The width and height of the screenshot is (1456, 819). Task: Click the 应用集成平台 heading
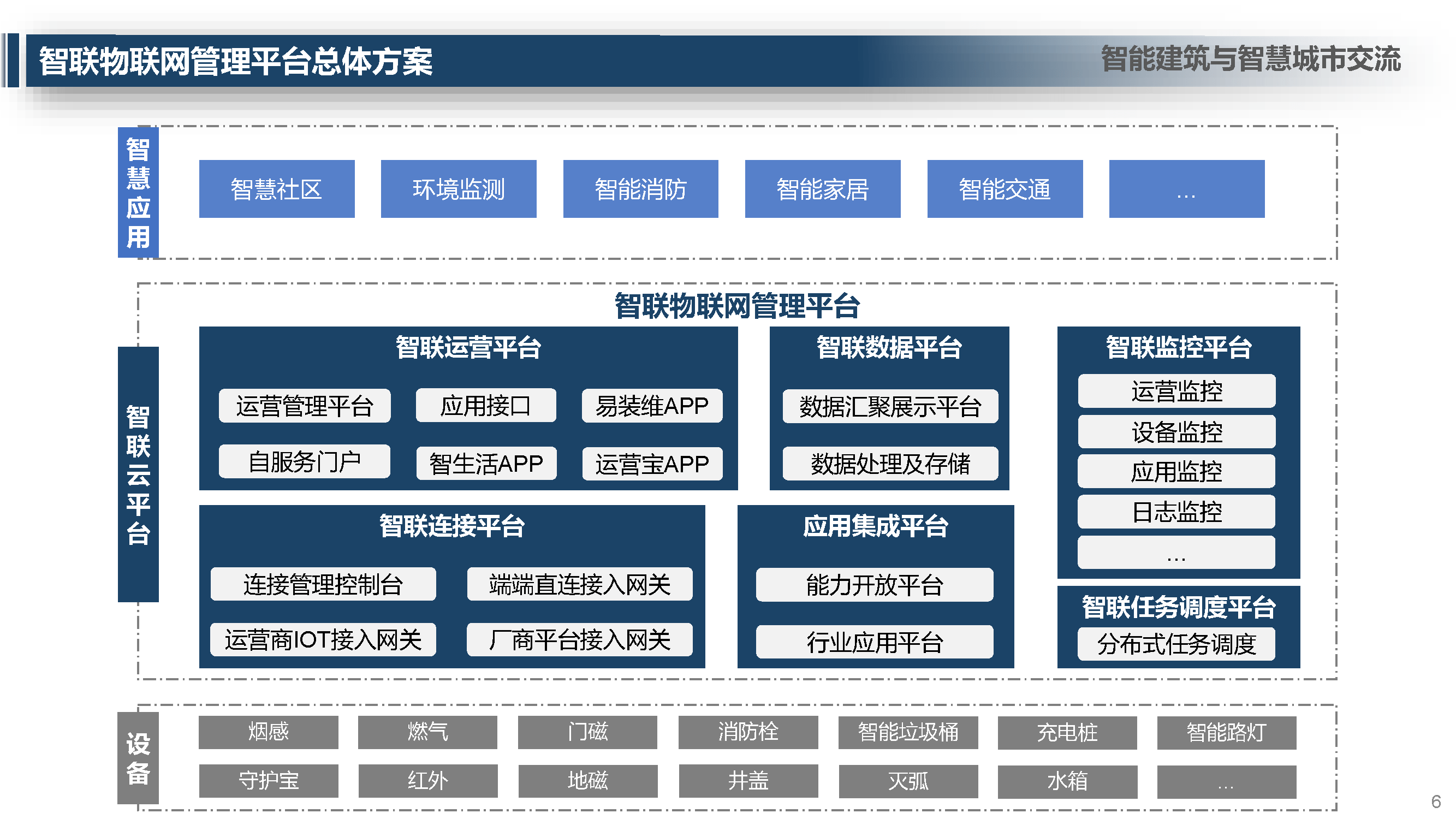pyautogui.click(x=876, y=526)
